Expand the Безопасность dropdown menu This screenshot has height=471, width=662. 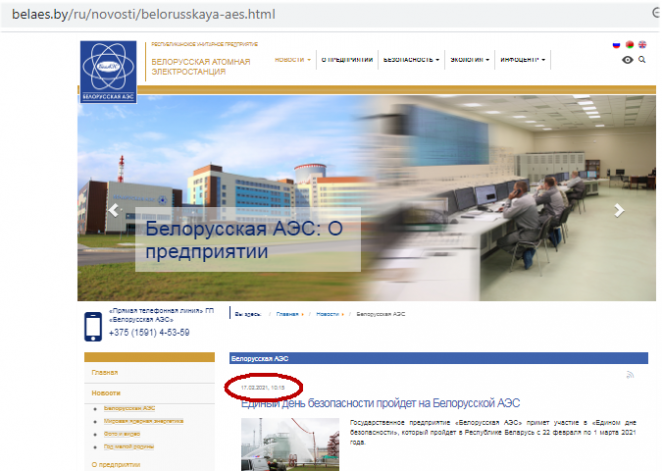[411, 60]
